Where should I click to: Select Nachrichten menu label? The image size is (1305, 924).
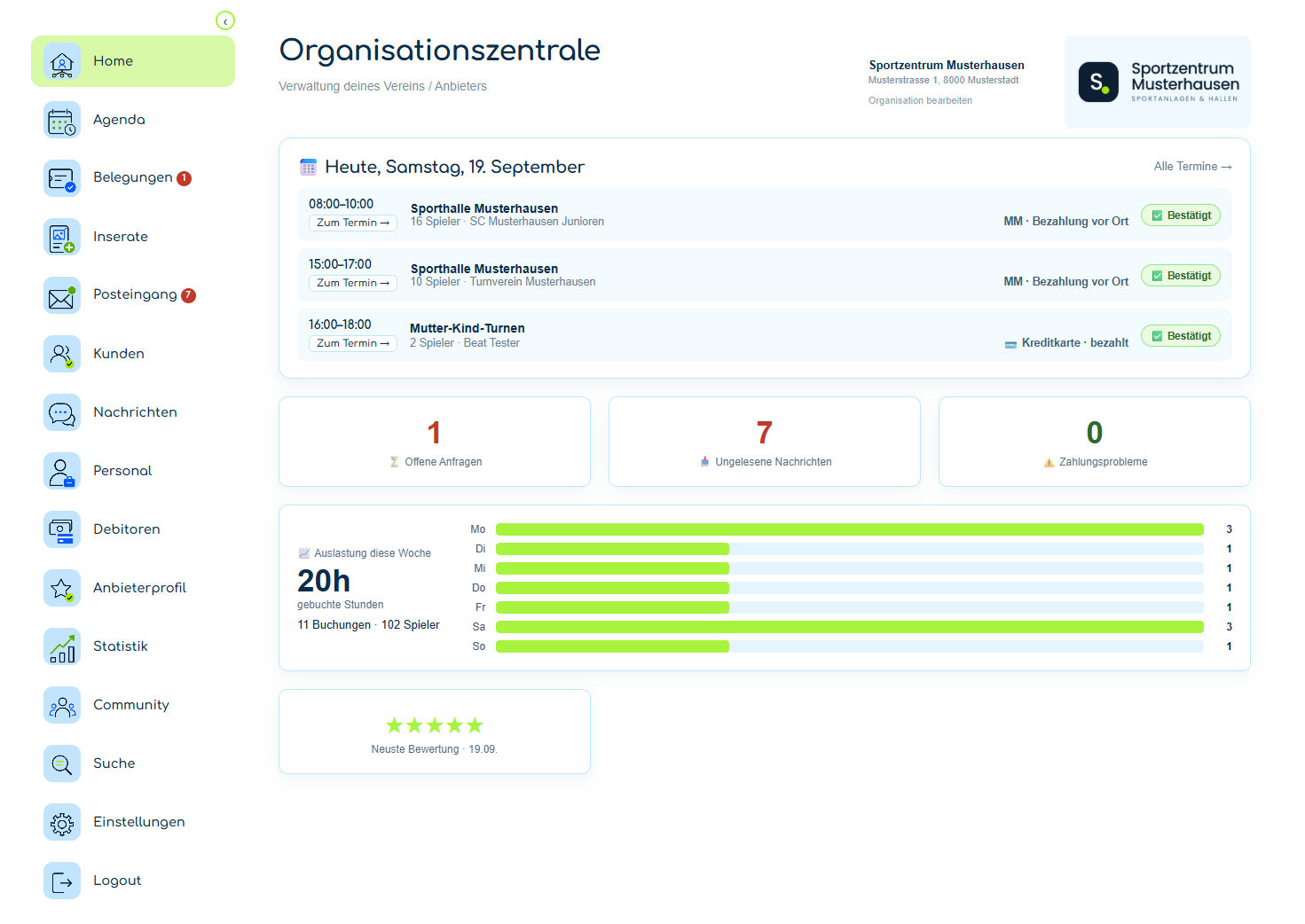(135, 412)
